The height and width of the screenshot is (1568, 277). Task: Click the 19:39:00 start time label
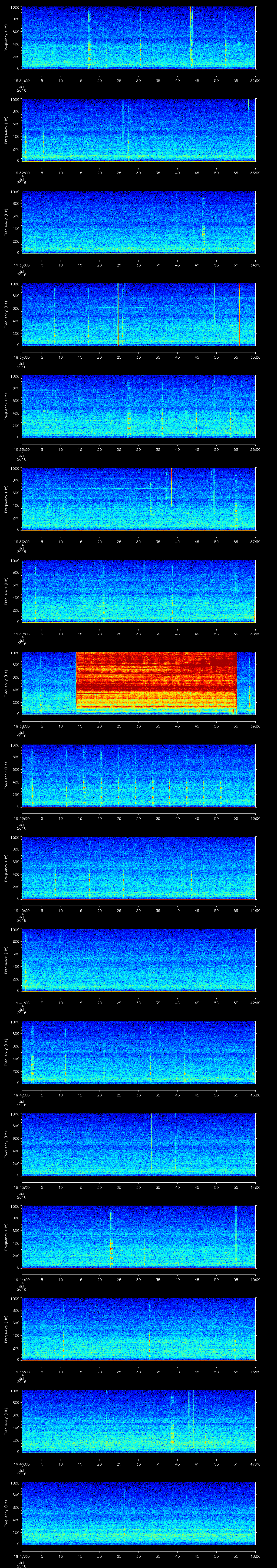[x=22, y=818]
